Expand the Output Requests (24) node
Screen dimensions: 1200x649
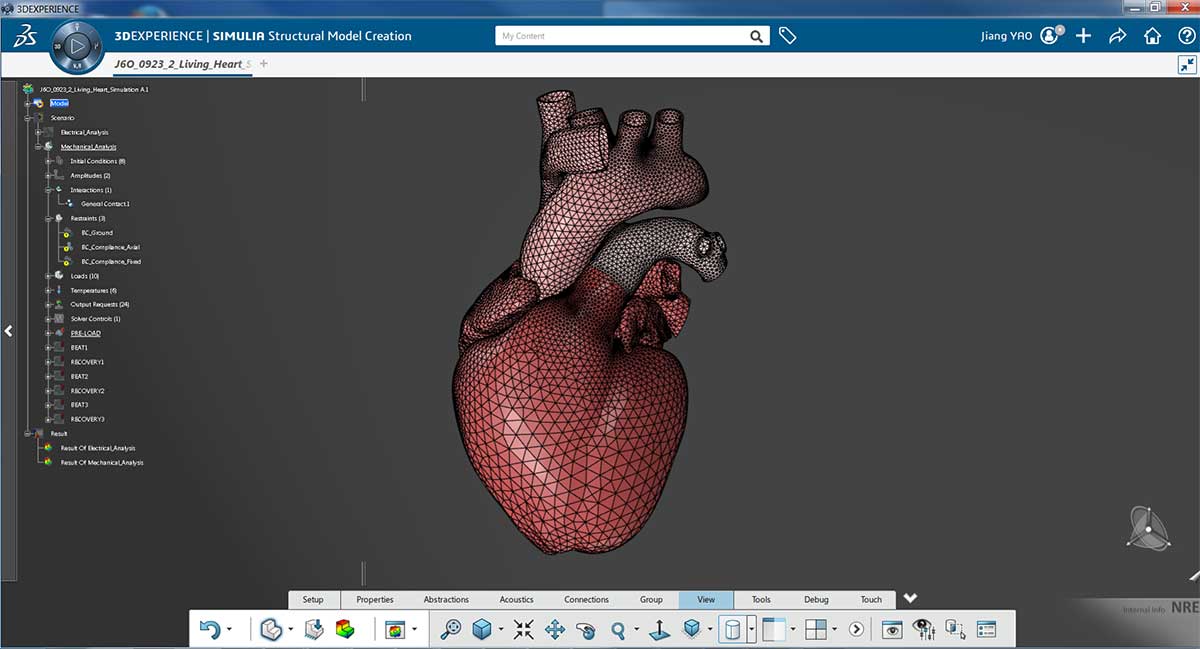48,304
